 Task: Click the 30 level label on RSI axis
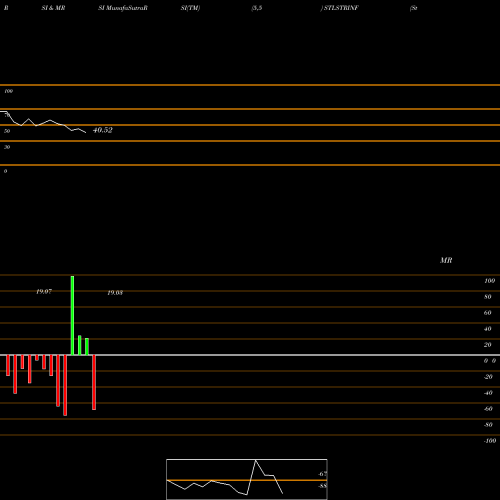(x=7, y=147)
